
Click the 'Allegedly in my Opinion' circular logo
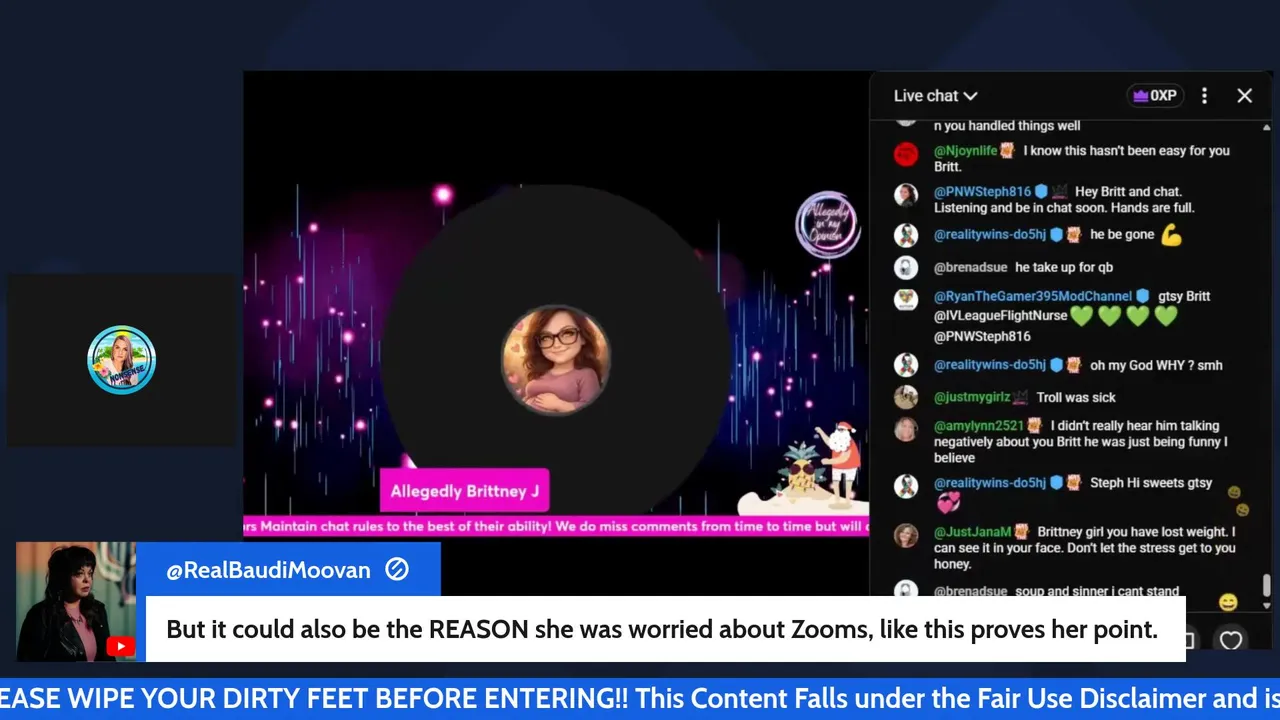point(827,225)
